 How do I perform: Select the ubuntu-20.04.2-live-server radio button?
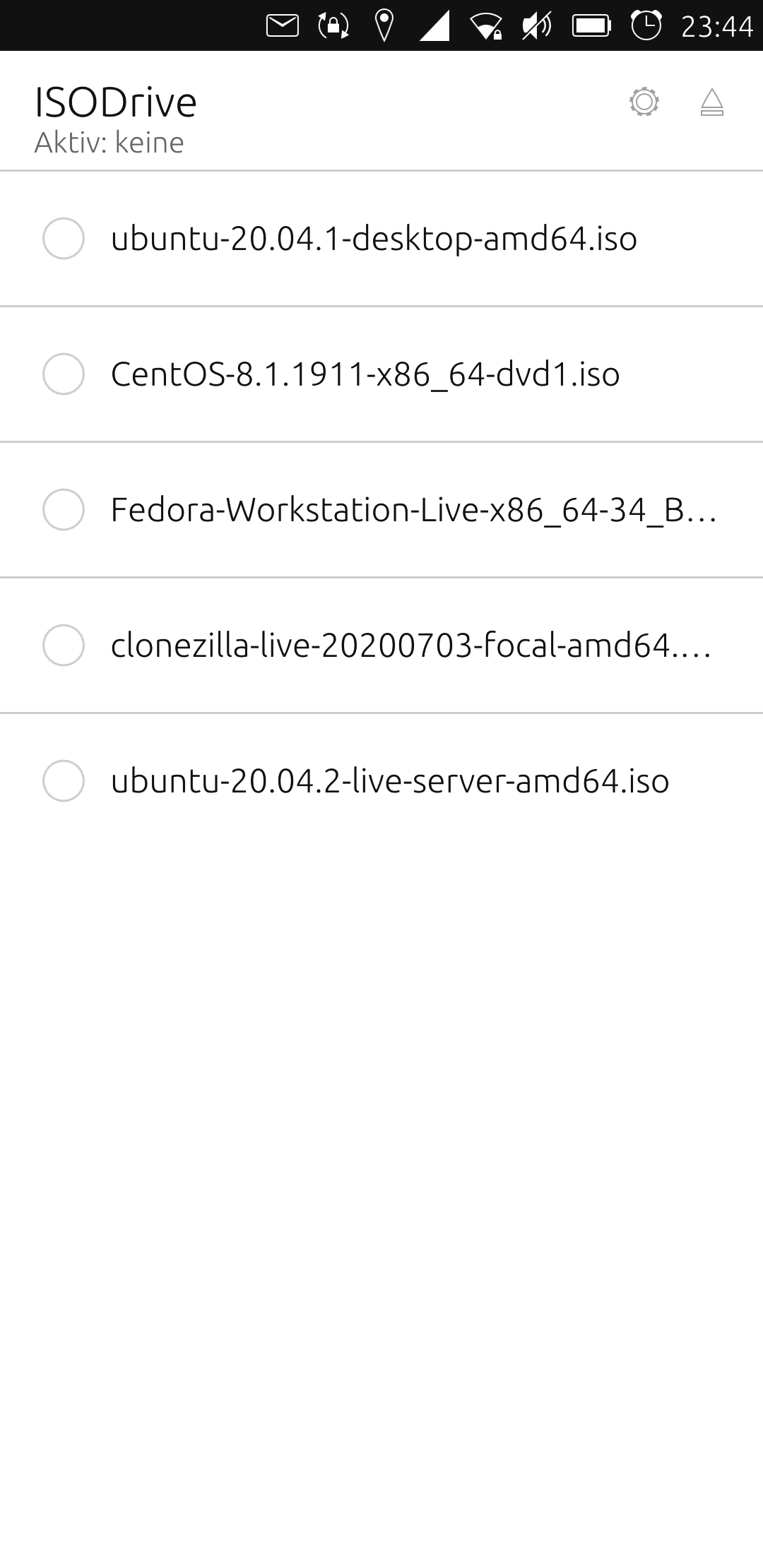[64, 781]
